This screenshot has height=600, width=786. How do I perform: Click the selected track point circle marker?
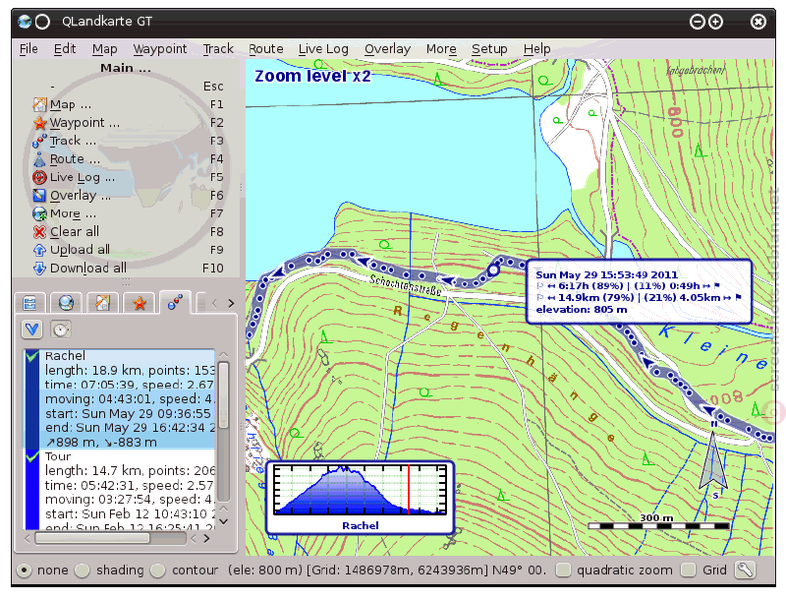click(x=493, y=270)
